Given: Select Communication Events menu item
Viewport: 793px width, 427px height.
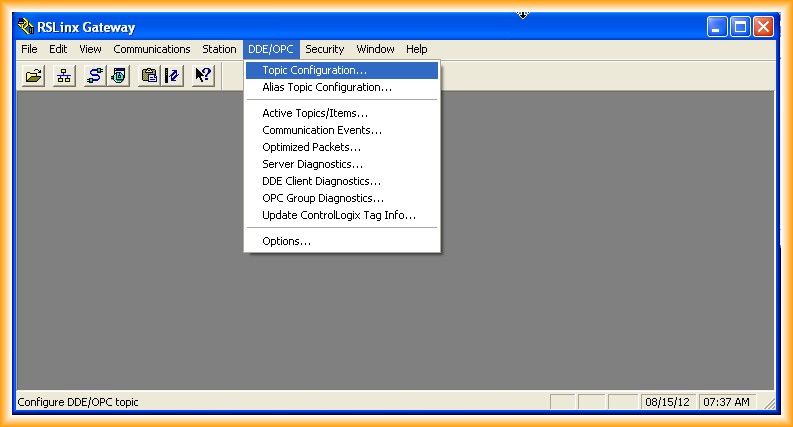Looking at the screenshot, I should 321,130.
